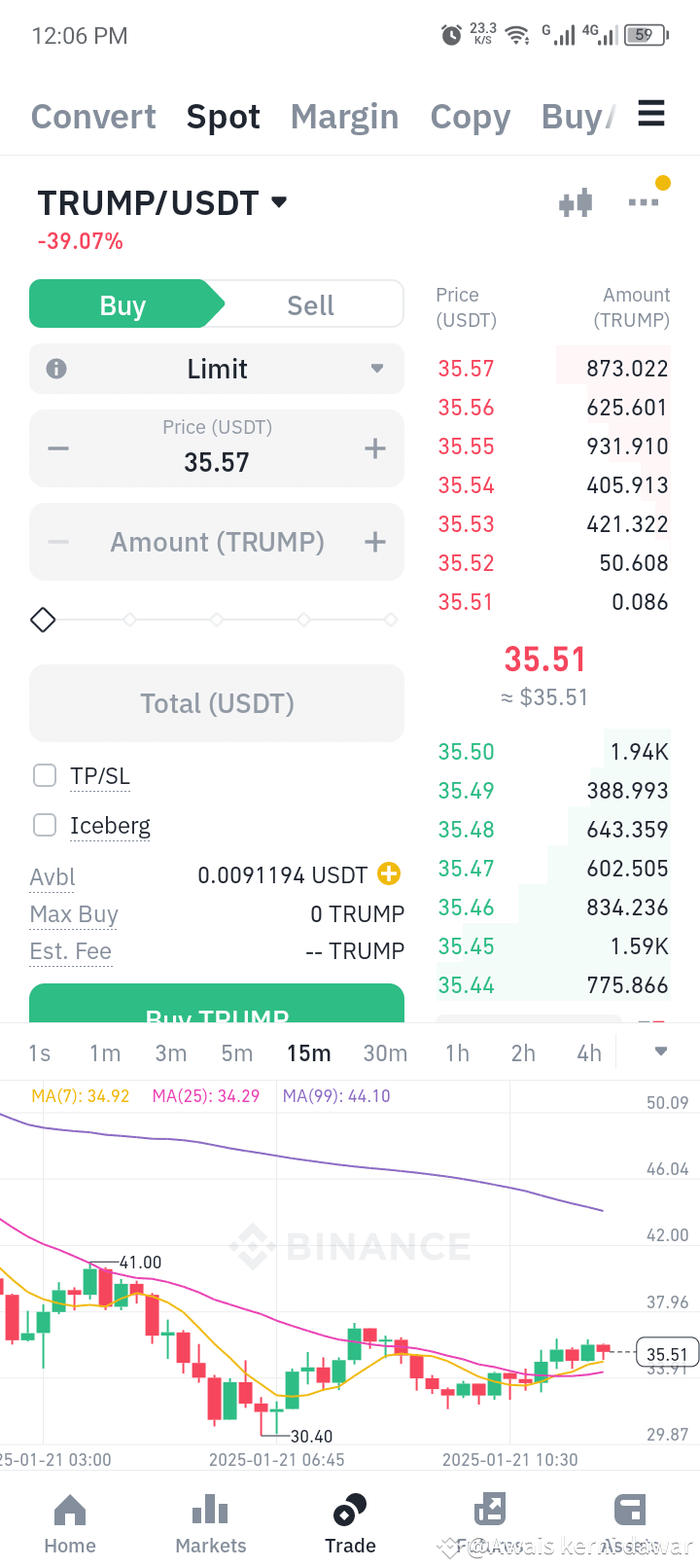The height and width of the screenshot is (1568, 700).
Task: Tap the Buy TRUMP button
Action: tap(217, 1004)
